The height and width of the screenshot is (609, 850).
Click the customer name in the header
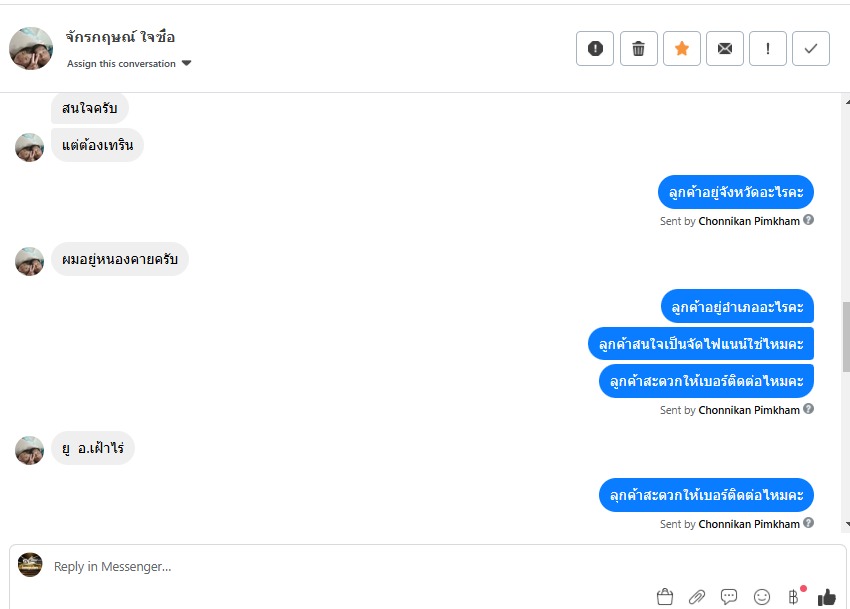120,37
